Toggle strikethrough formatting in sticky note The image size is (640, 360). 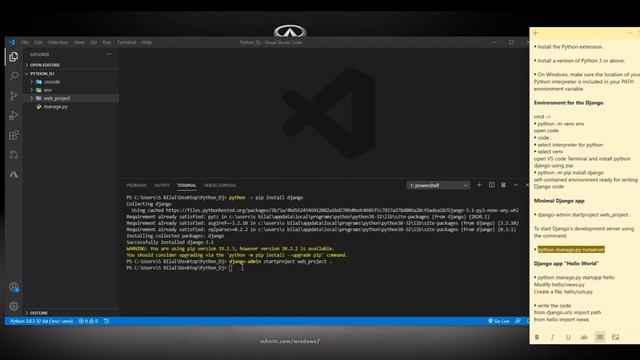coord(584,337)
